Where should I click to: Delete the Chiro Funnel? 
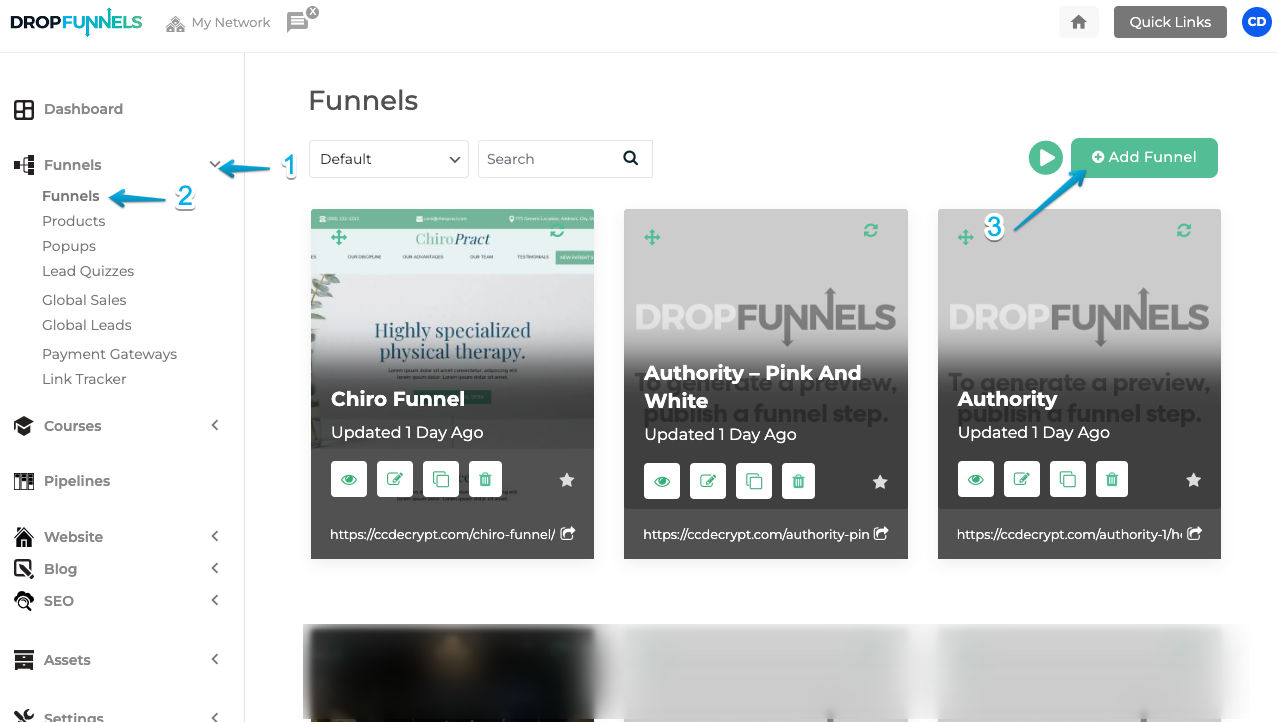coord(485,479)
